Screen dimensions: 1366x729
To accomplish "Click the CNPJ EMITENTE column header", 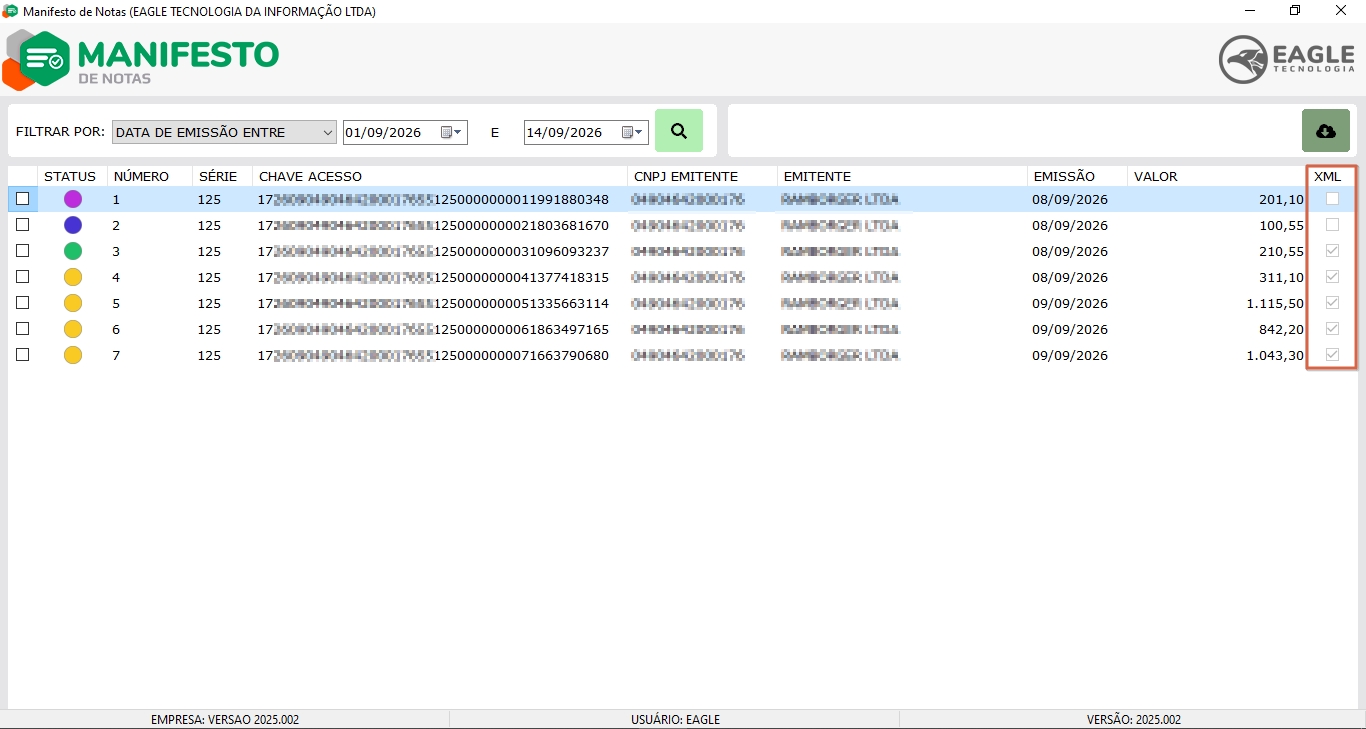I will (x=703, y=176).
